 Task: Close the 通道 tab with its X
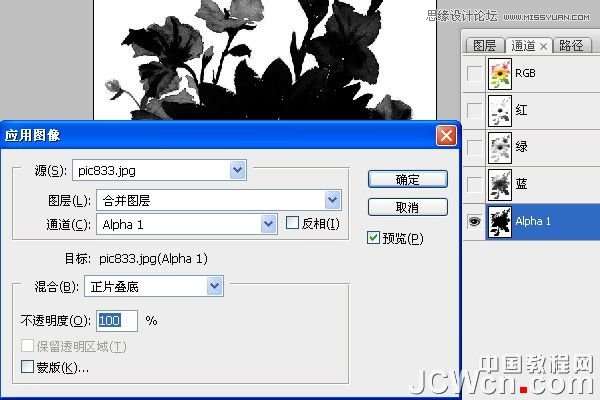click(543, 47)
